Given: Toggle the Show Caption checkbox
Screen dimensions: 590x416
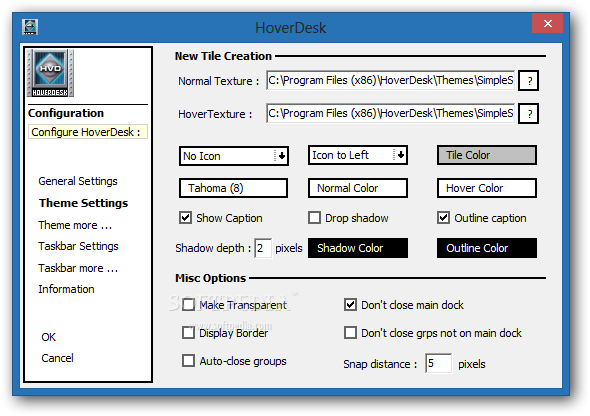Looking at the screenshot, I should (186, 218).
